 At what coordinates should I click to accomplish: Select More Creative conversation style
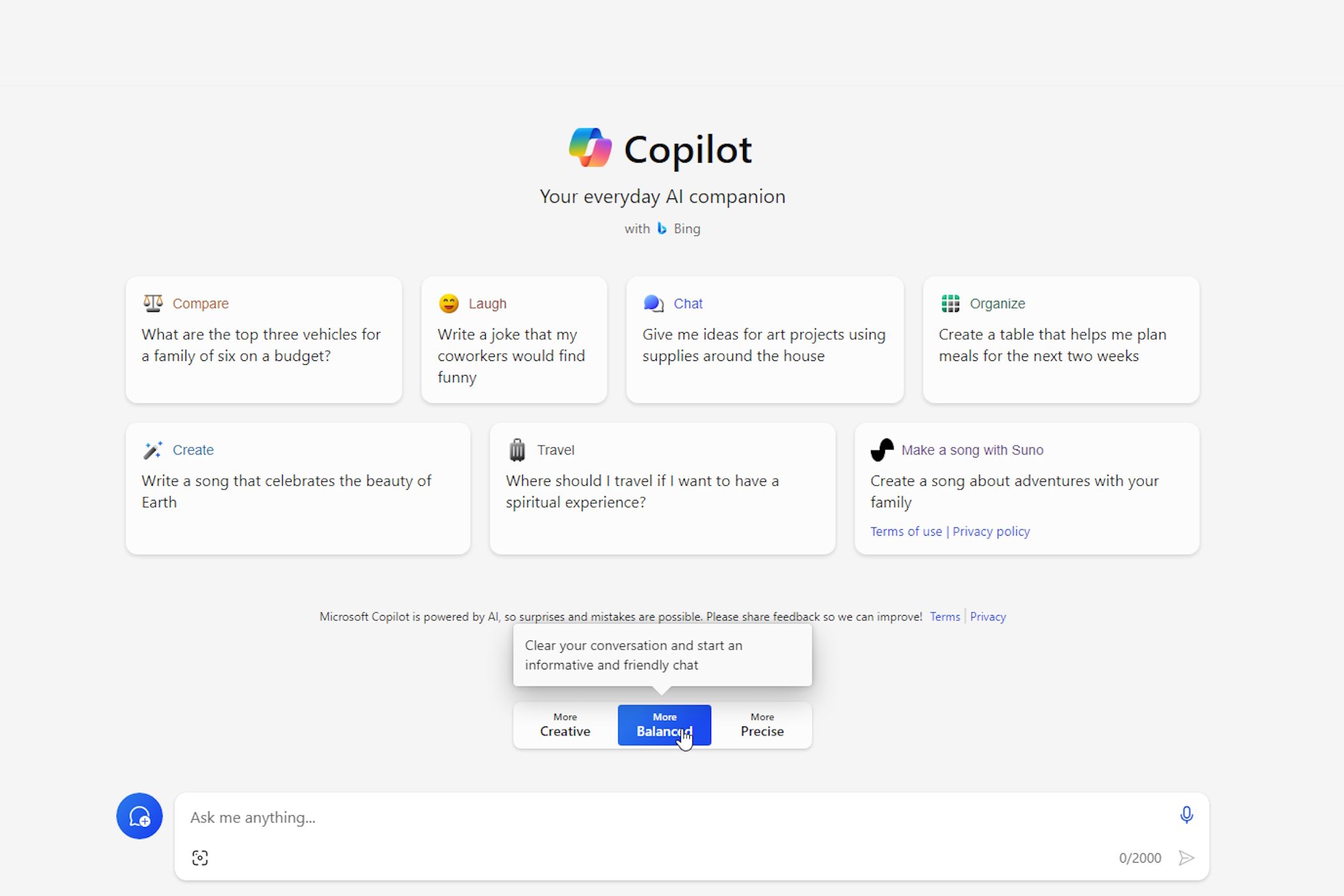(564, 725)
